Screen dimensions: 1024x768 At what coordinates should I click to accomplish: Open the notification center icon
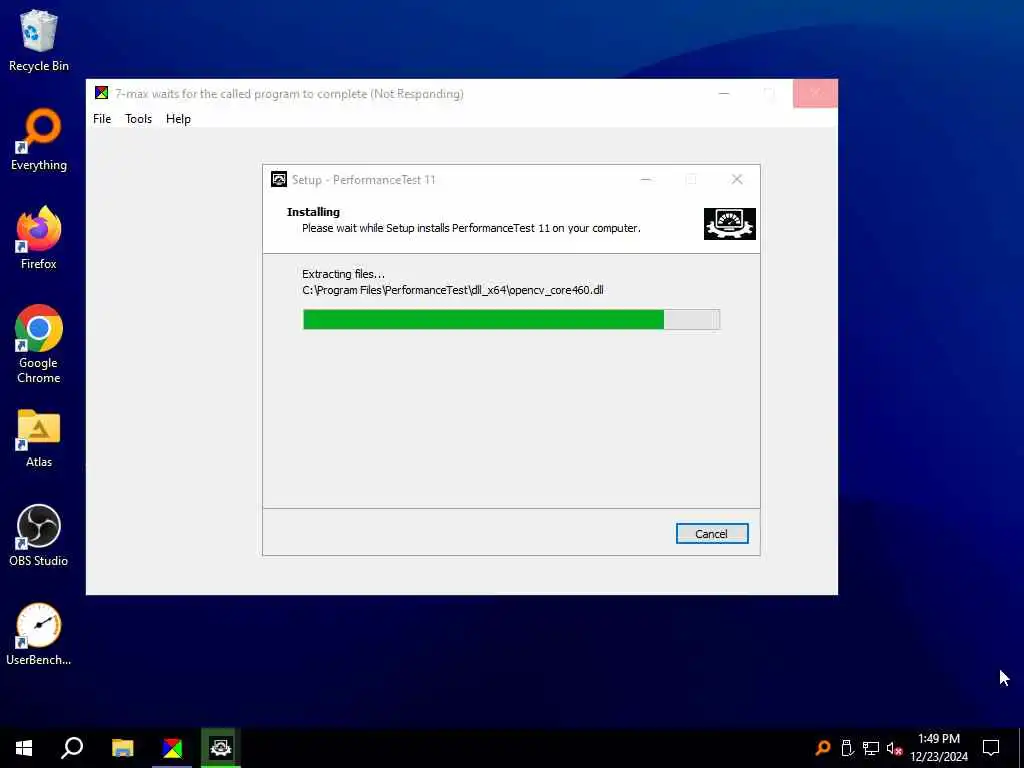[991, 748]
